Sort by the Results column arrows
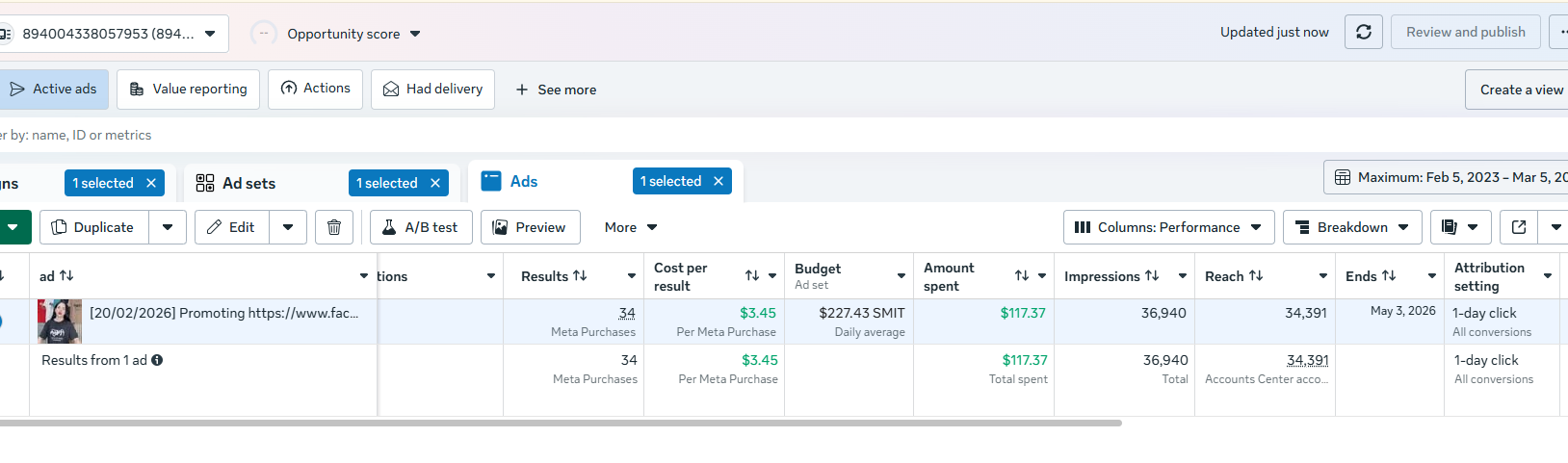The width and height of the screenshot is (1568, 463). tap(580, 276)
